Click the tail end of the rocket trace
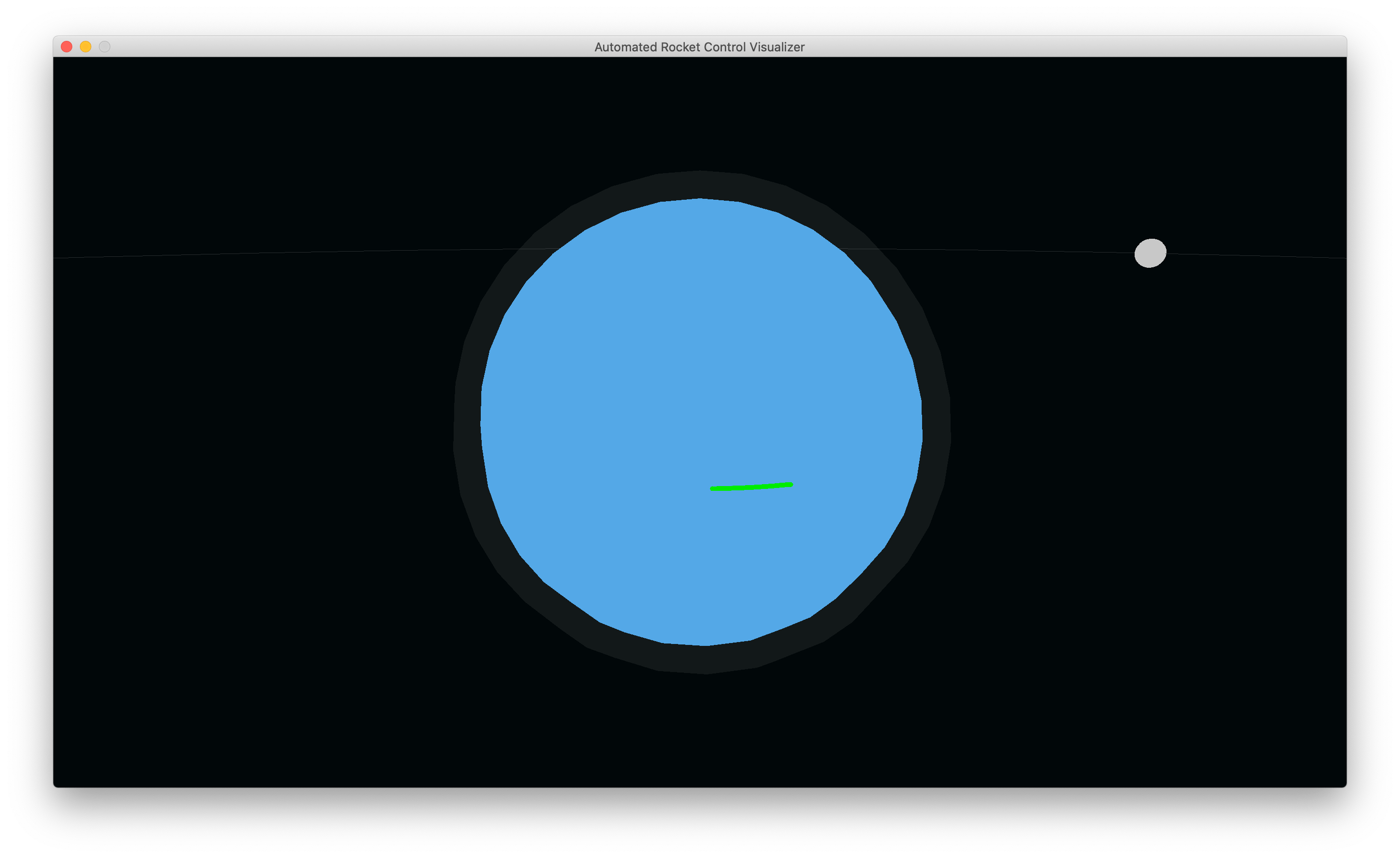This screenshot has height=858, width=1400. click(712, 488)
